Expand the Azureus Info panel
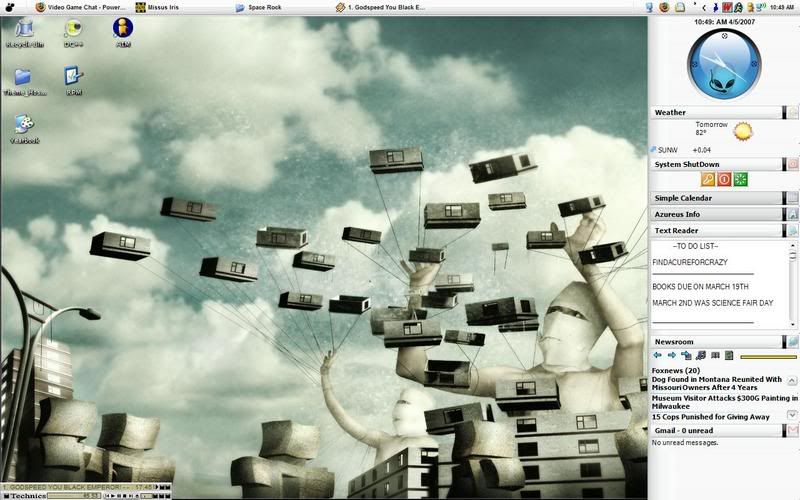Image resolution: width=800 pixels, height=500 pixels. [717, 214]
